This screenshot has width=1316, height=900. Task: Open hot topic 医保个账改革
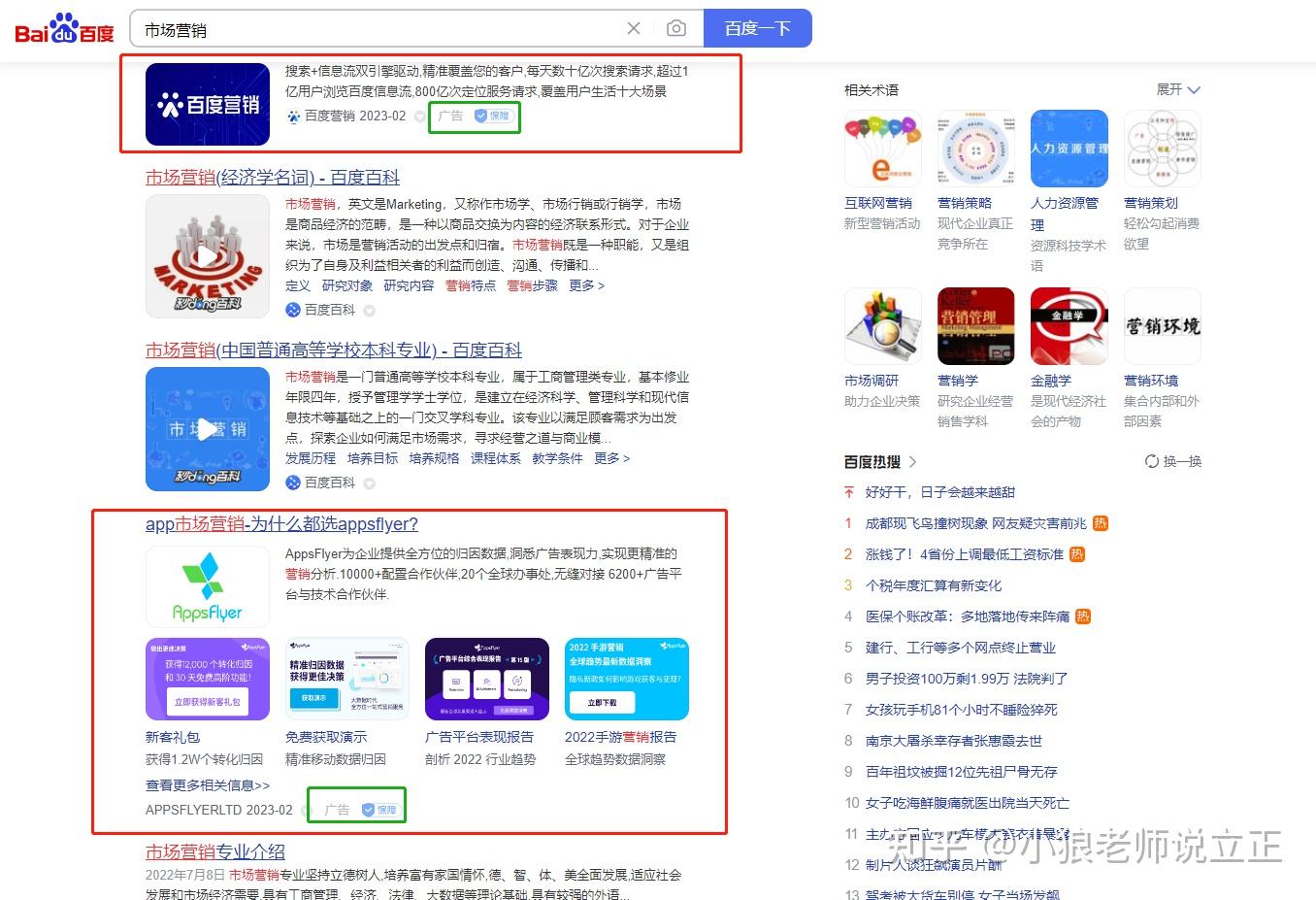tap(968, 617)
